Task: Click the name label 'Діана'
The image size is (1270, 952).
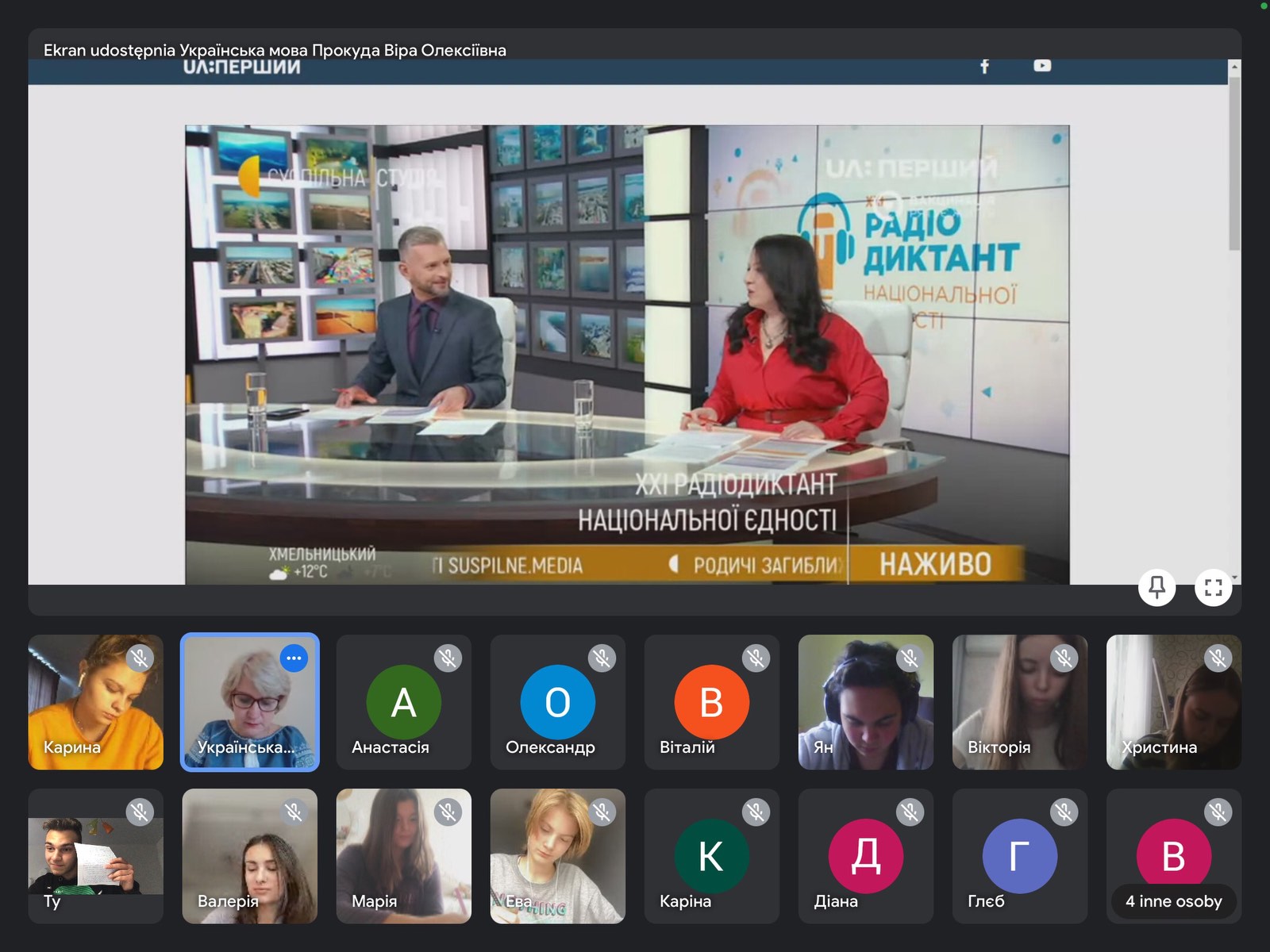Action: 836,901
